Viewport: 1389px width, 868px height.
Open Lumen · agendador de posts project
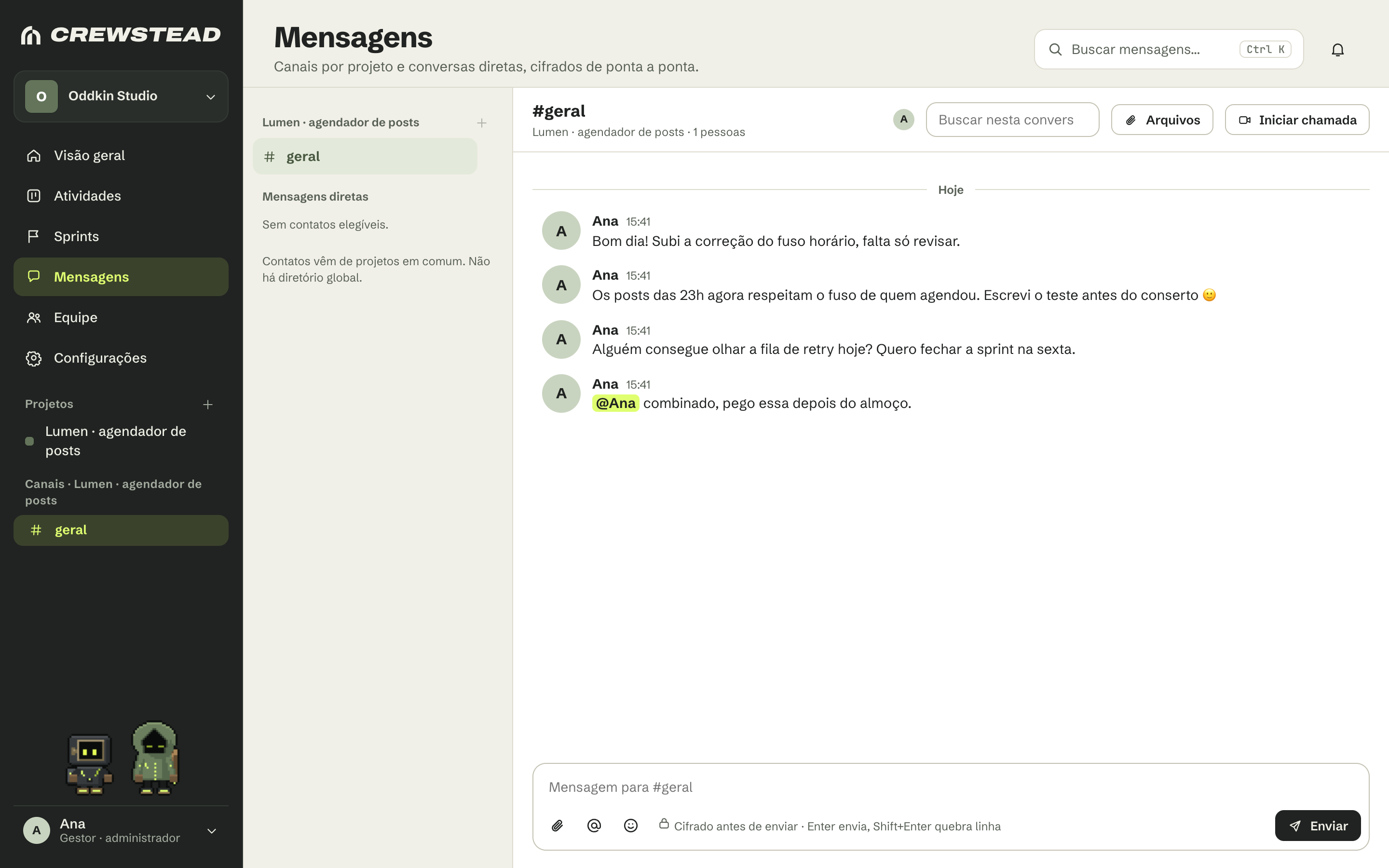pyautogui.click(x=121, y=441)
